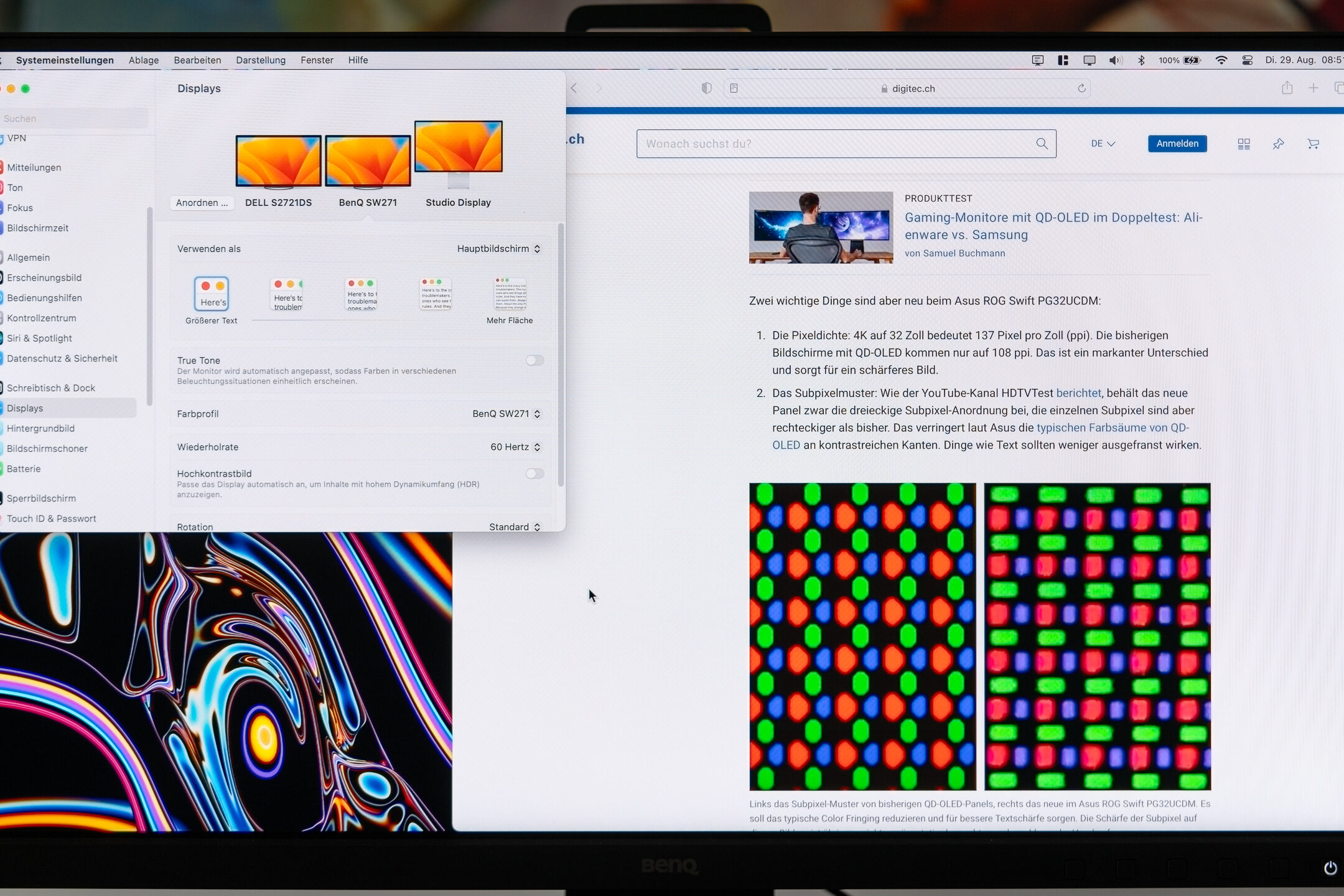Open Erscheinungsbild in the settings sidebar
This screenshot has width=1344, height=896.
(44, 278)
